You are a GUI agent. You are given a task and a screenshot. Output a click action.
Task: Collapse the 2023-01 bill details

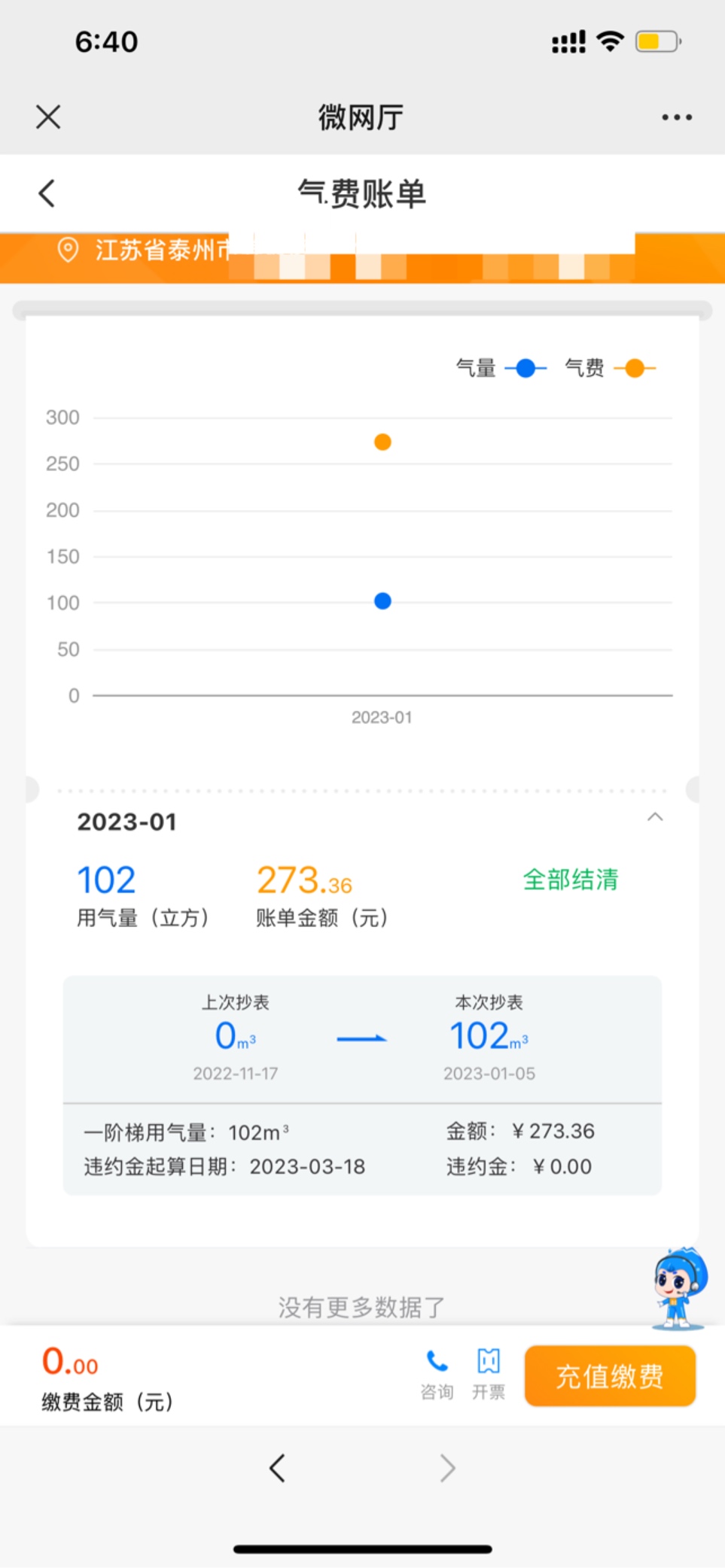(655, 817)
